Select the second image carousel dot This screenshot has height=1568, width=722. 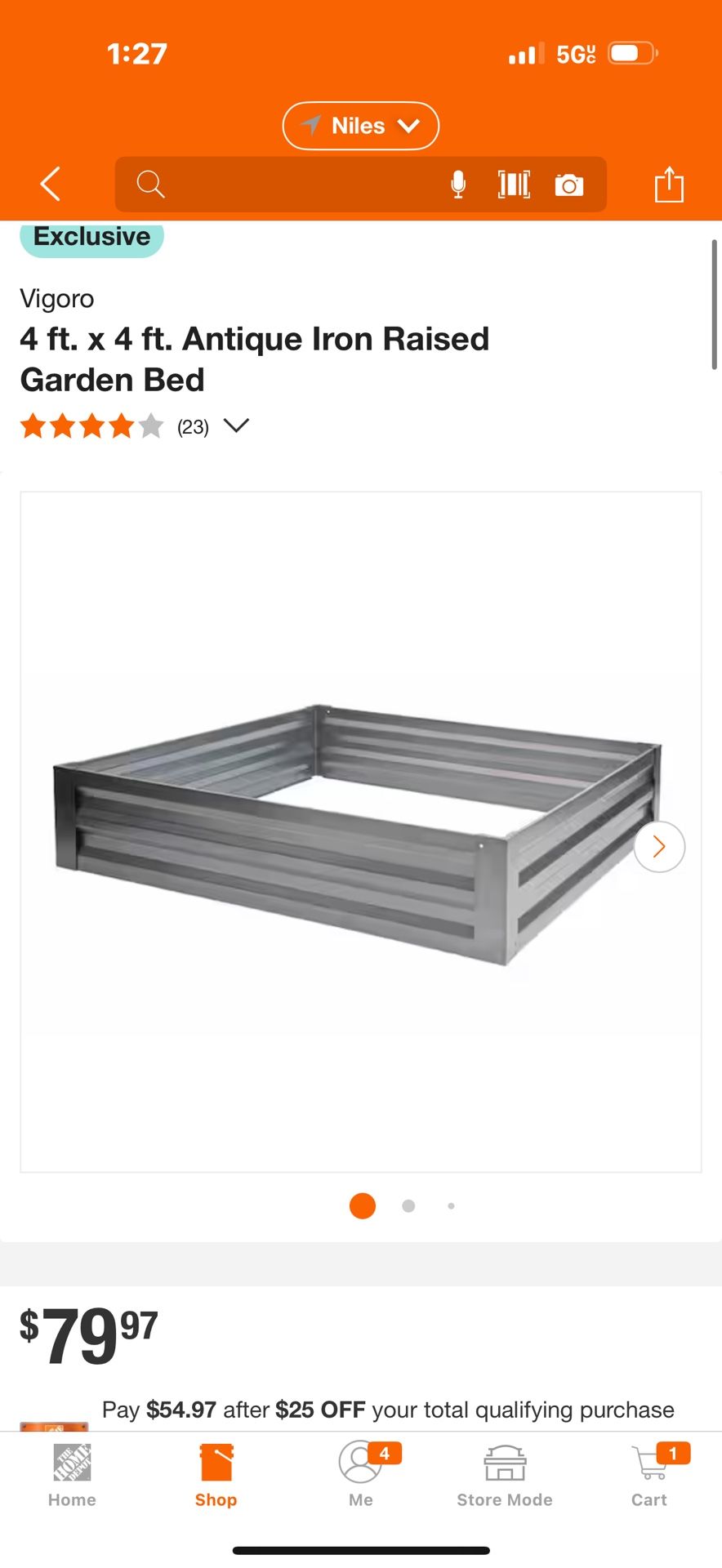point(408,1206)
